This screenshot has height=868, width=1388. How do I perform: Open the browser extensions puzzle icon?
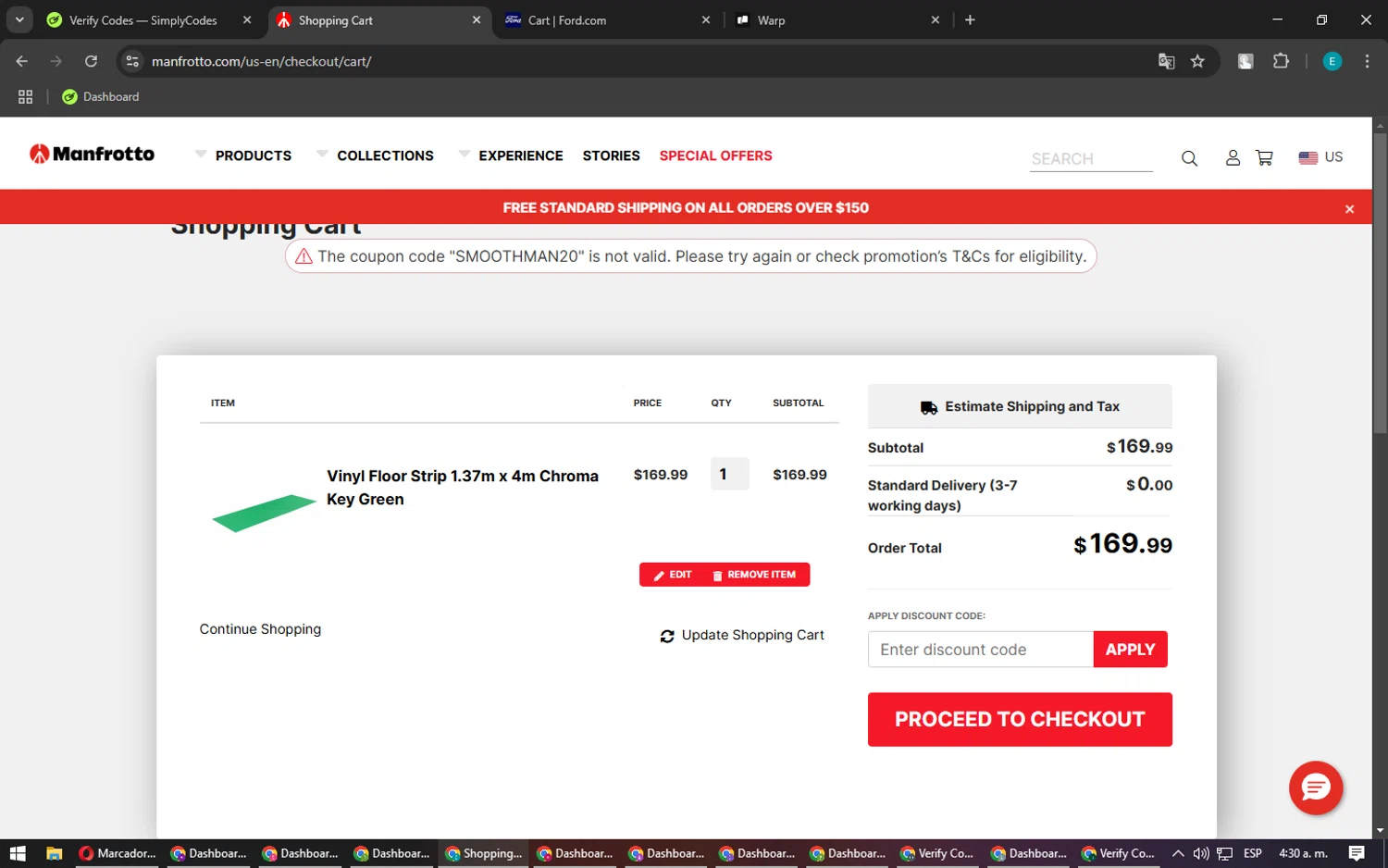click(1281, 61)
